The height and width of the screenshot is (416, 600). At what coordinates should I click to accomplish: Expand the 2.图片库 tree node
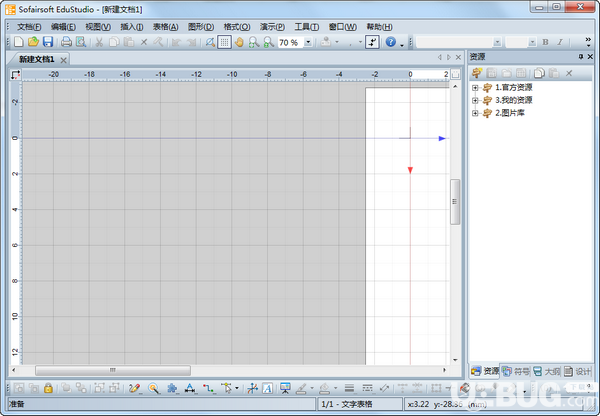point(475,113)
